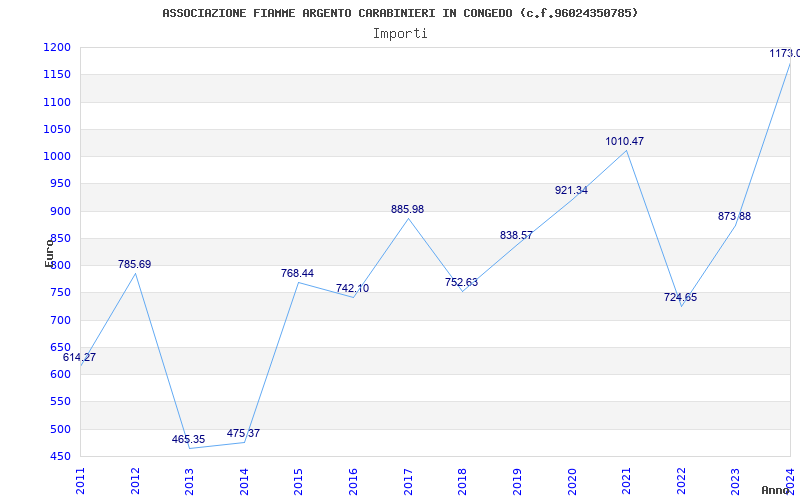800x500 pixels.
Task: Select the 742.10 data label
Action: (353, 288)
